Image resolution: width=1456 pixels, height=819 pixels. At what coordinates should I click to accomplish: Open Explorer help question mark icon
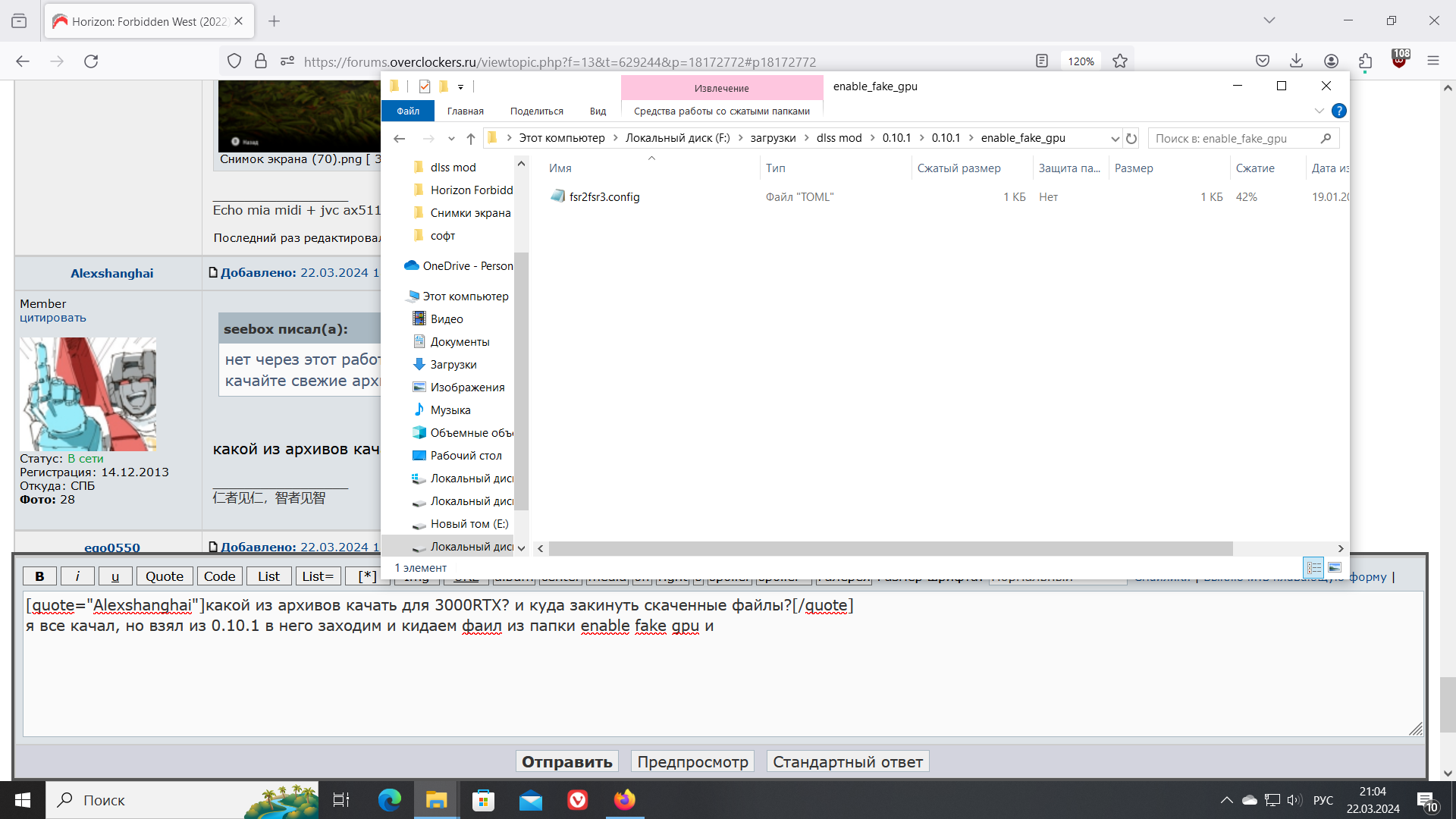(x=1339, y=111)
